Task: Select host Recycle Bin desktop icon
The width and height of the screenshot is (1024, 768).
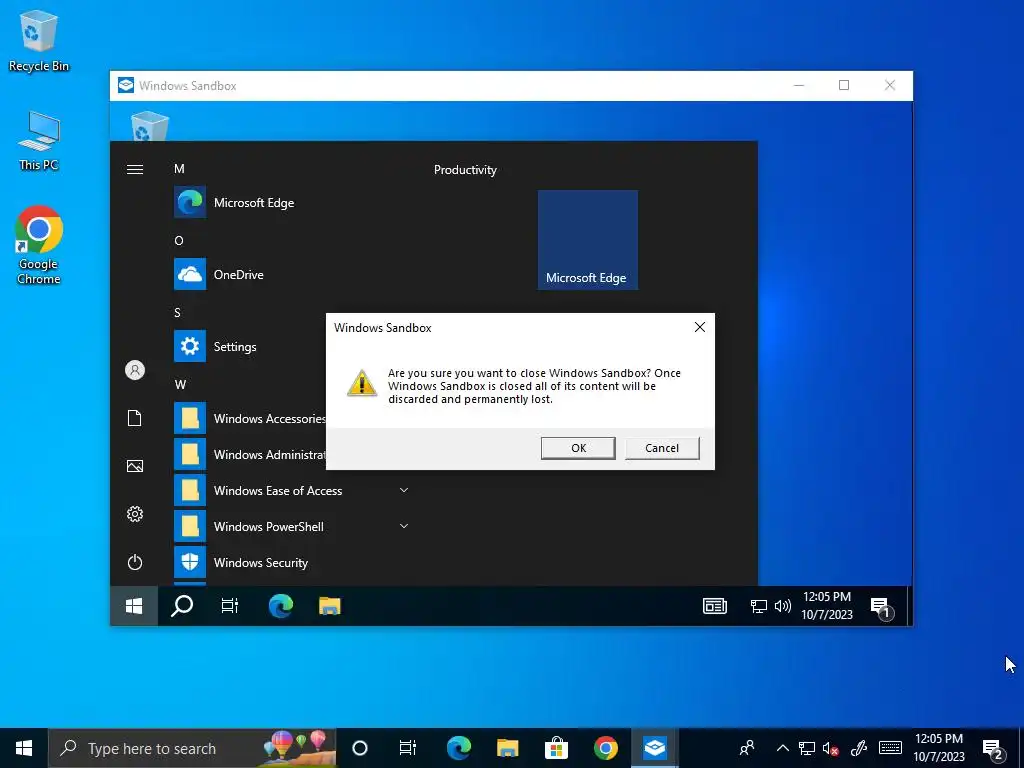Action: (x=39, y=40)
